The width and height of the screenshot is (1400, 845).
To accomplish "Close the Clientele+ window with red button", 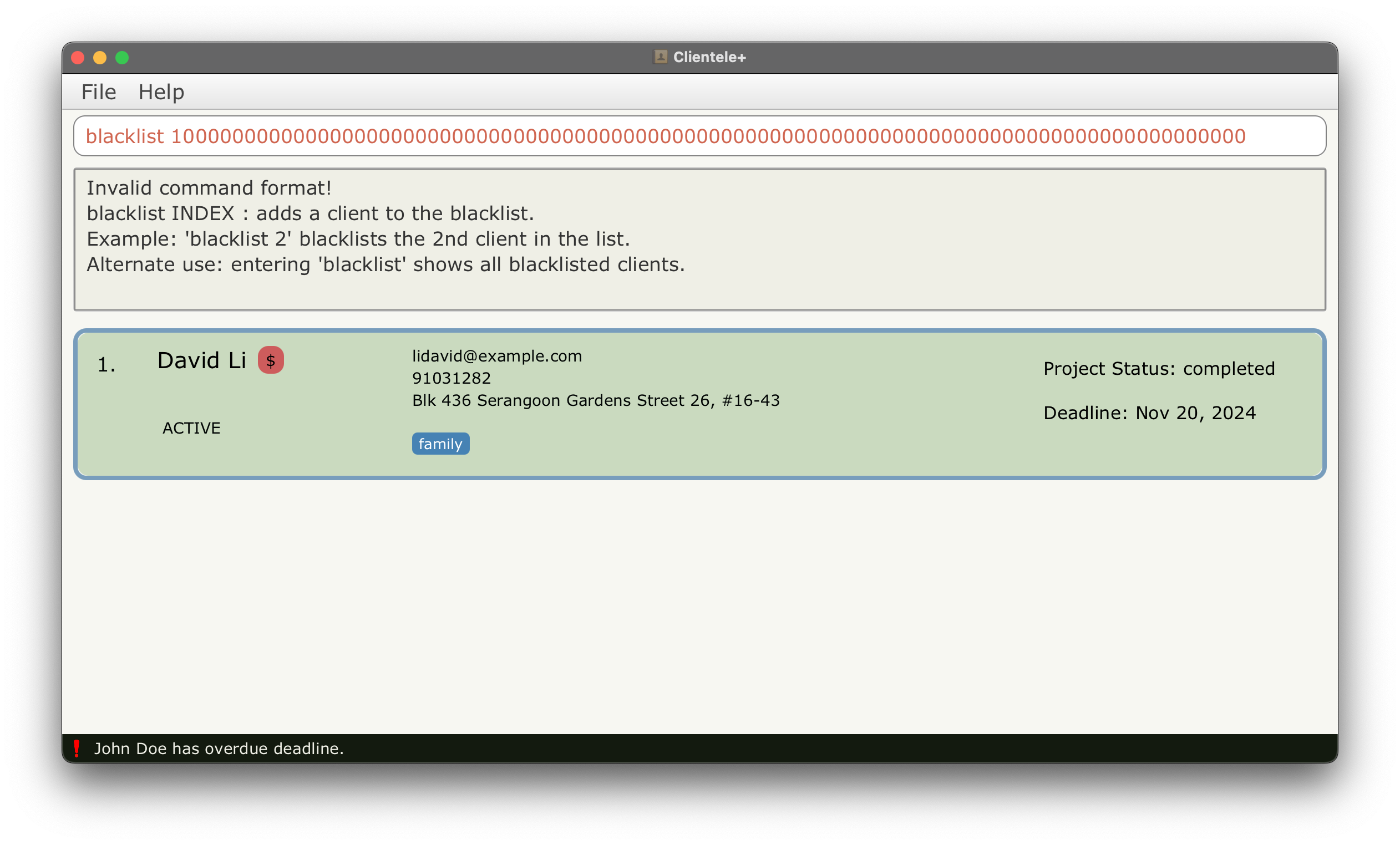I will click(x=78, y=58).
